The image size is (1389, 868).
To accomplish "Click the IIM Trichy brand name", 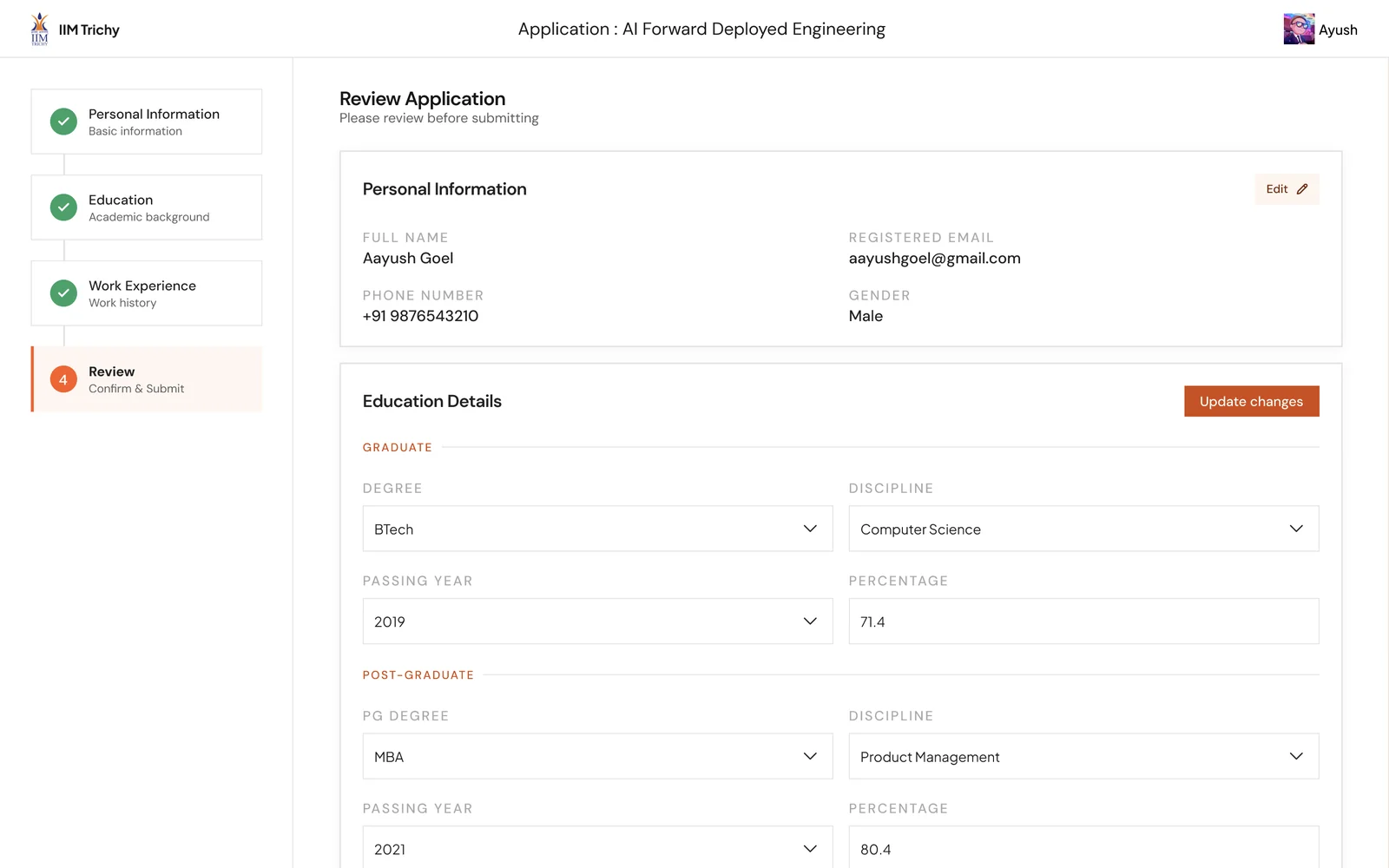I will click(89, 30).
